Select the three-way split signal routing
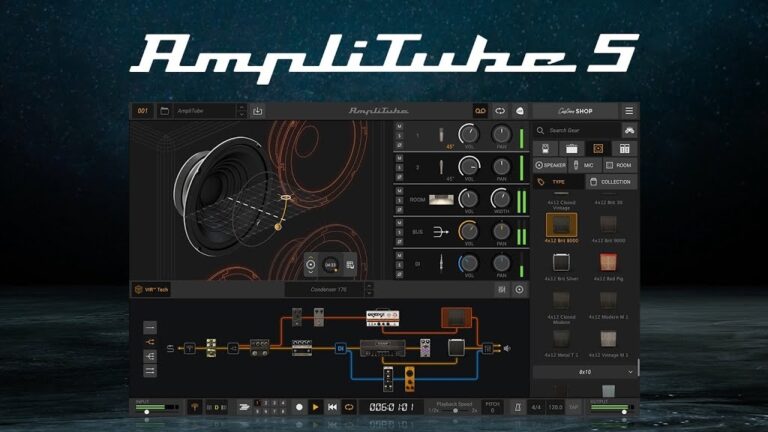The image size is (768, 432). point(150,356)
